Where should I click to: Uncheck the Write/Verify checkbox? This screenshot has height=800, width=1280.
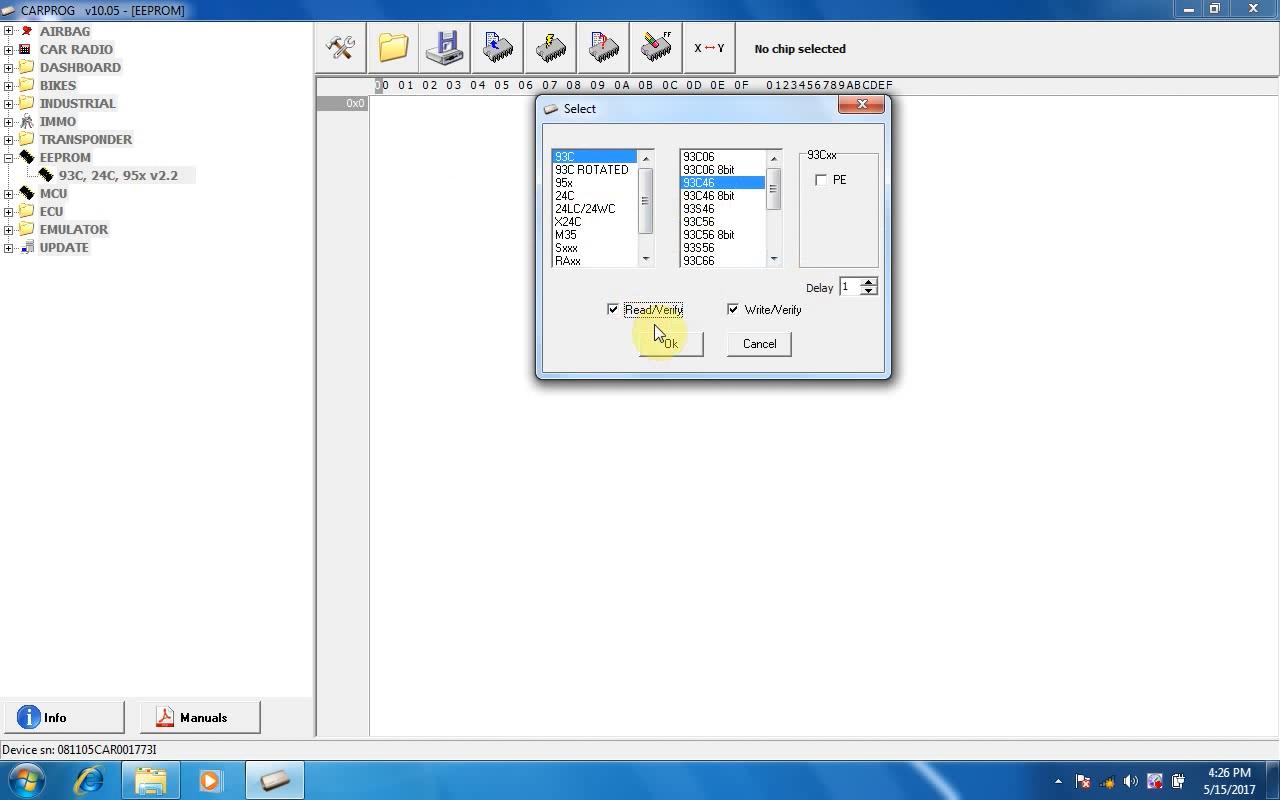pos(733,310)
